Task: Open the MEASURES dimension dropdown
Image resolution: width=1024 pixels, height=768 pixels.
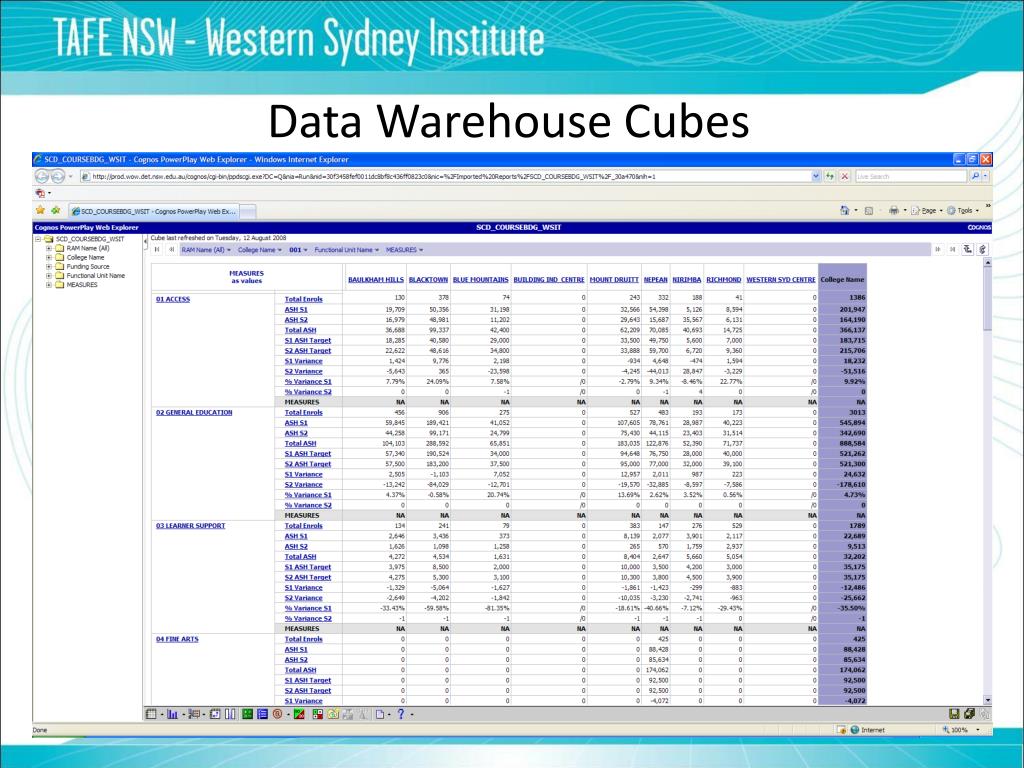Action: pos(404,249)
